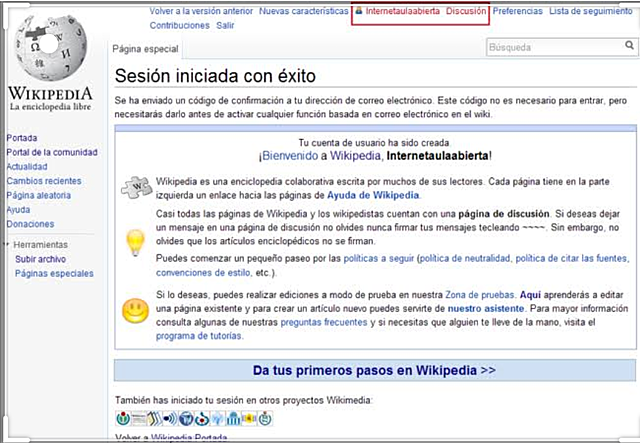Click the Wikipedia link in the welcome heading
This screenshot has height=443, width=640.
(x=356, y=156)
